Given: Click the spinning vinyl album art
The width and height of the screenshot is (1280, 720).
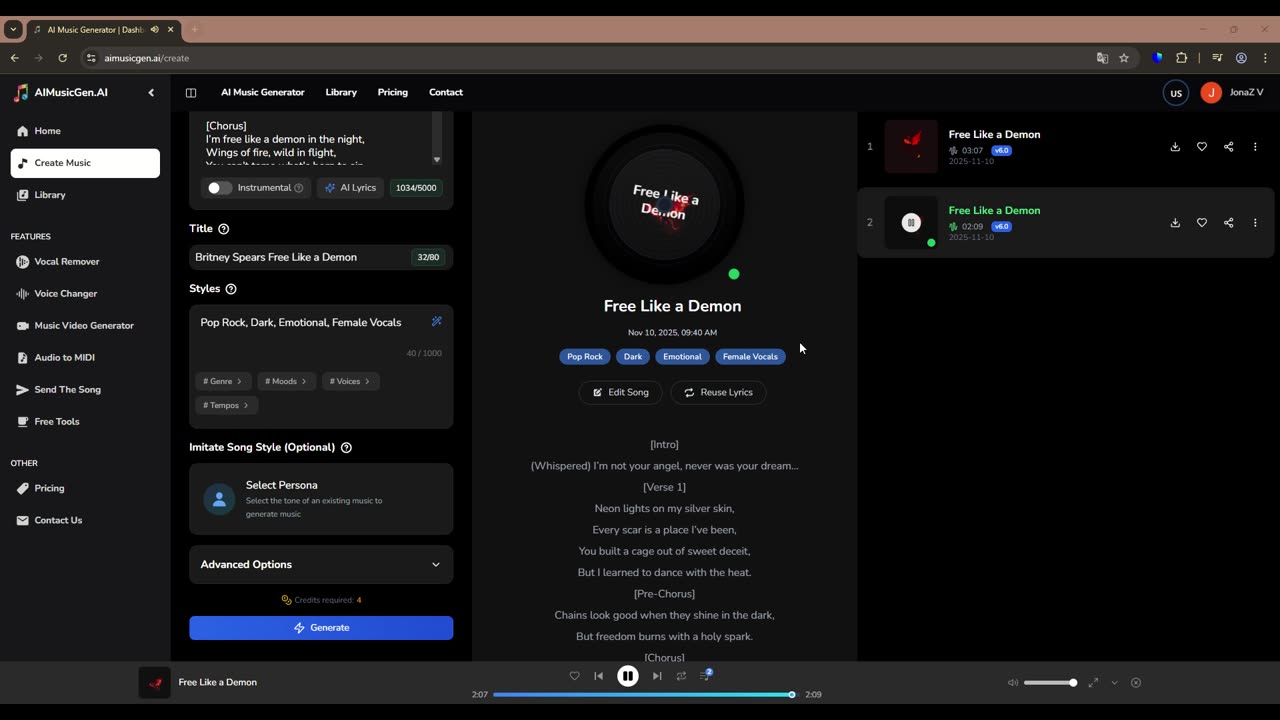Looking at the screenshot, I should [664, 204].
